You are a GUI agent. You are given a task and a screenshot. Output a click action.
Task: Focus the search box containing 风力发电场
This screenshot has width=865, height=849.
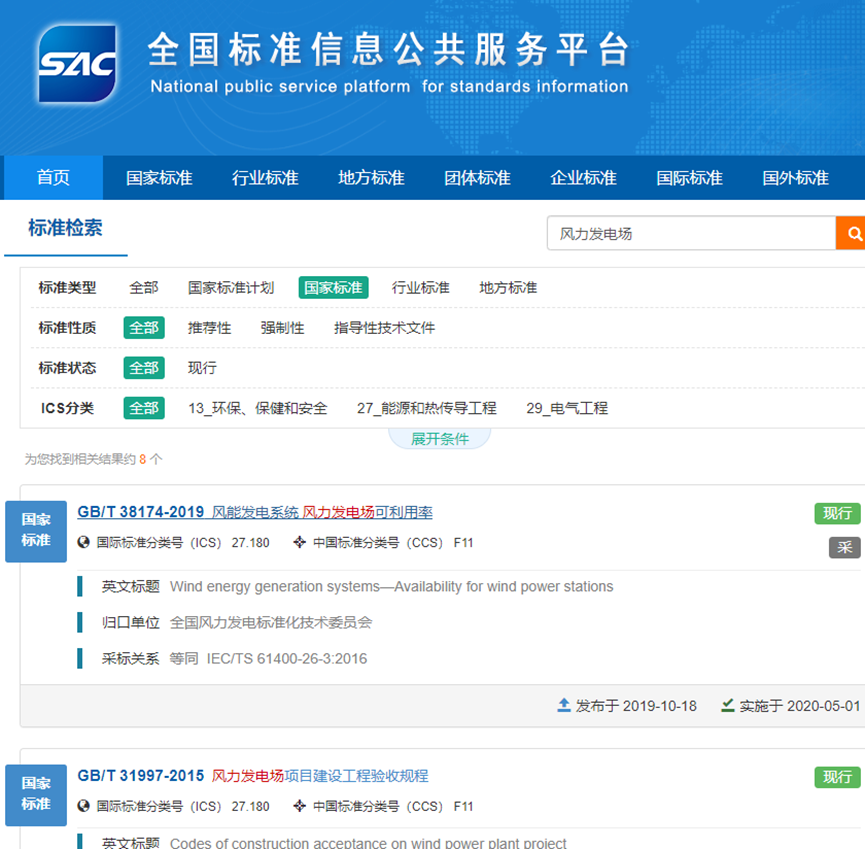(x=691, y=233)
